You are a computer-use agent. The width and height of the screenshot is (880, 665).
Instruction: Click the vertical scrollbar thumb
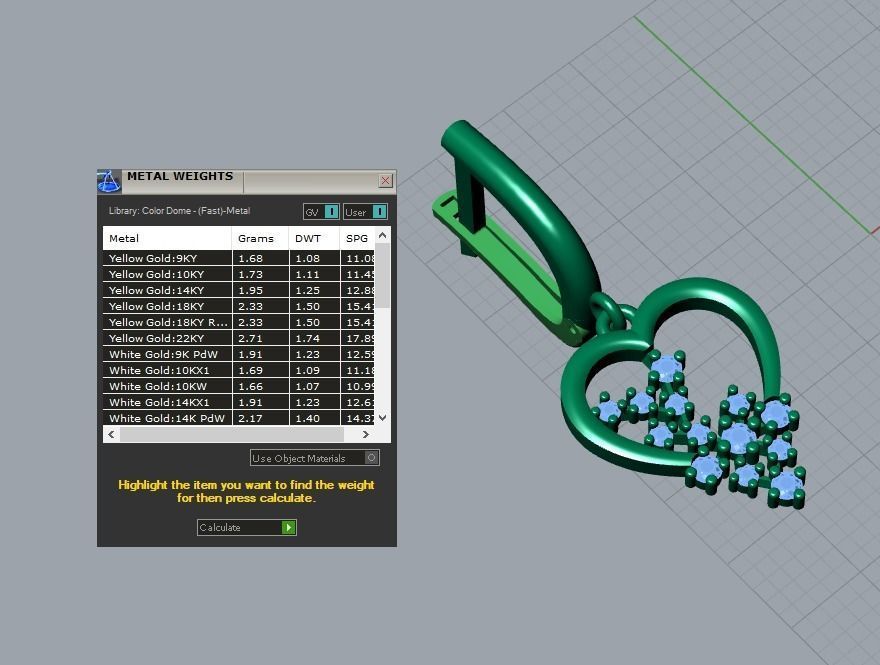coord(382,276)
